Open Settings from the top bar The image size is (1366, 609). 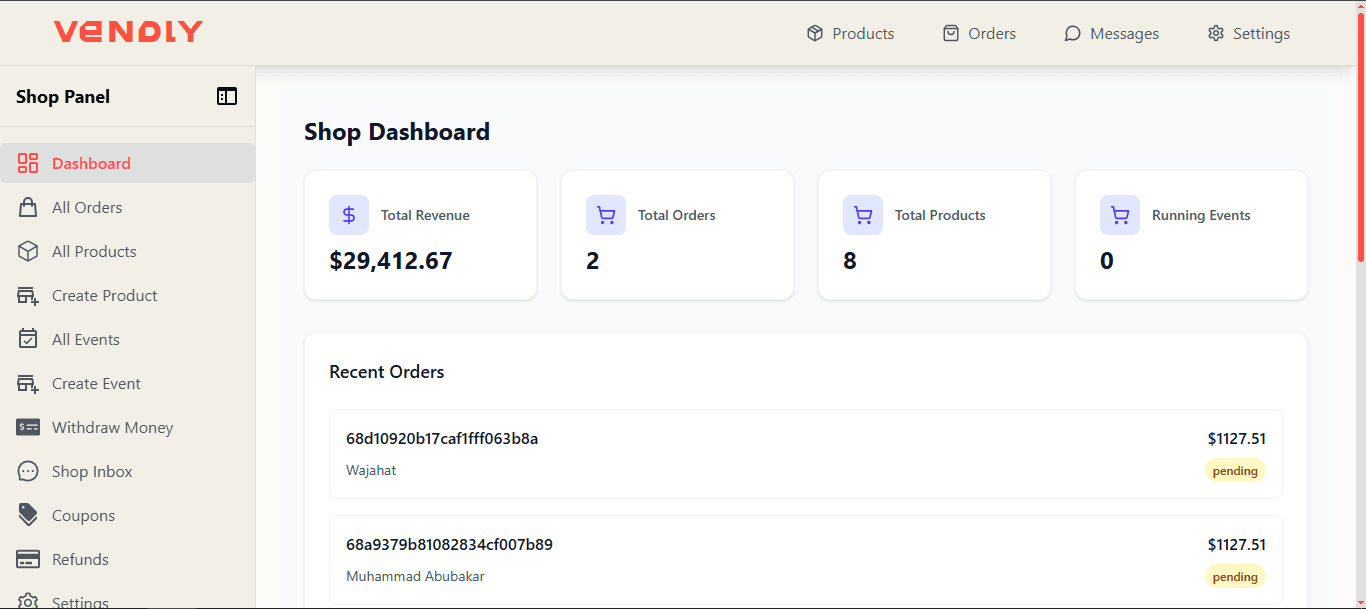[1248, 33]
